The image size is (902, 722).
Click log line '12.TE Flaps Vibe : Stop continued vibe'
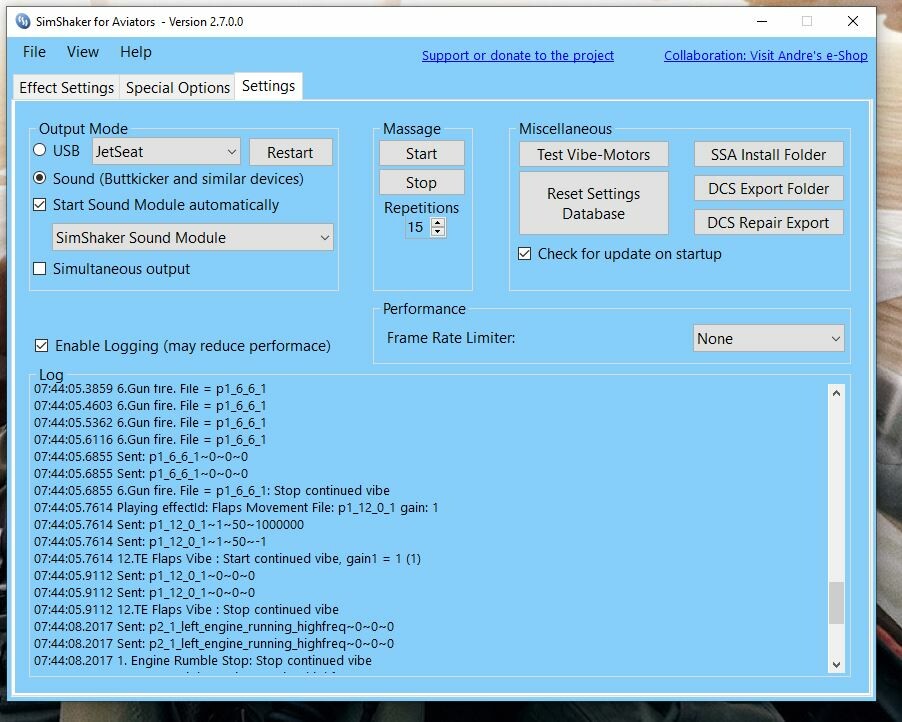click(186, 609)
